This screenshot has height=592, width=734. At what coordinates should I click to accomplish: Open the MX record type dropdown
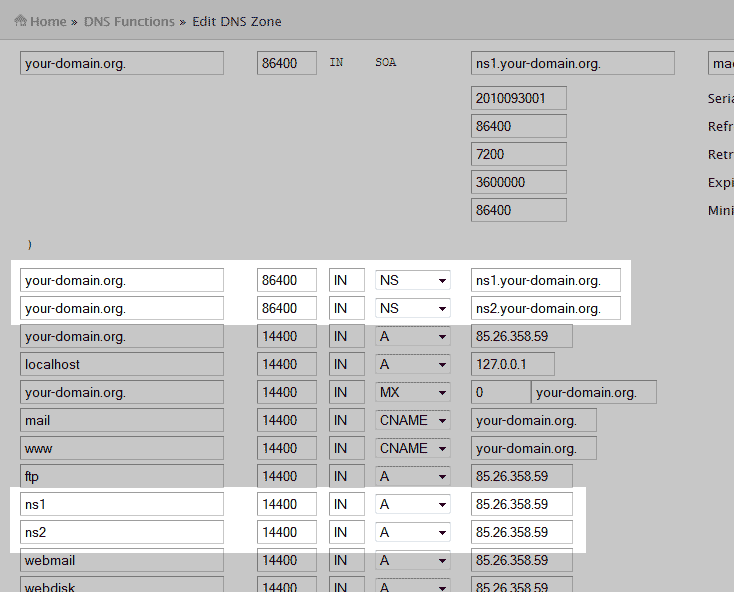(x=413, y=392)
